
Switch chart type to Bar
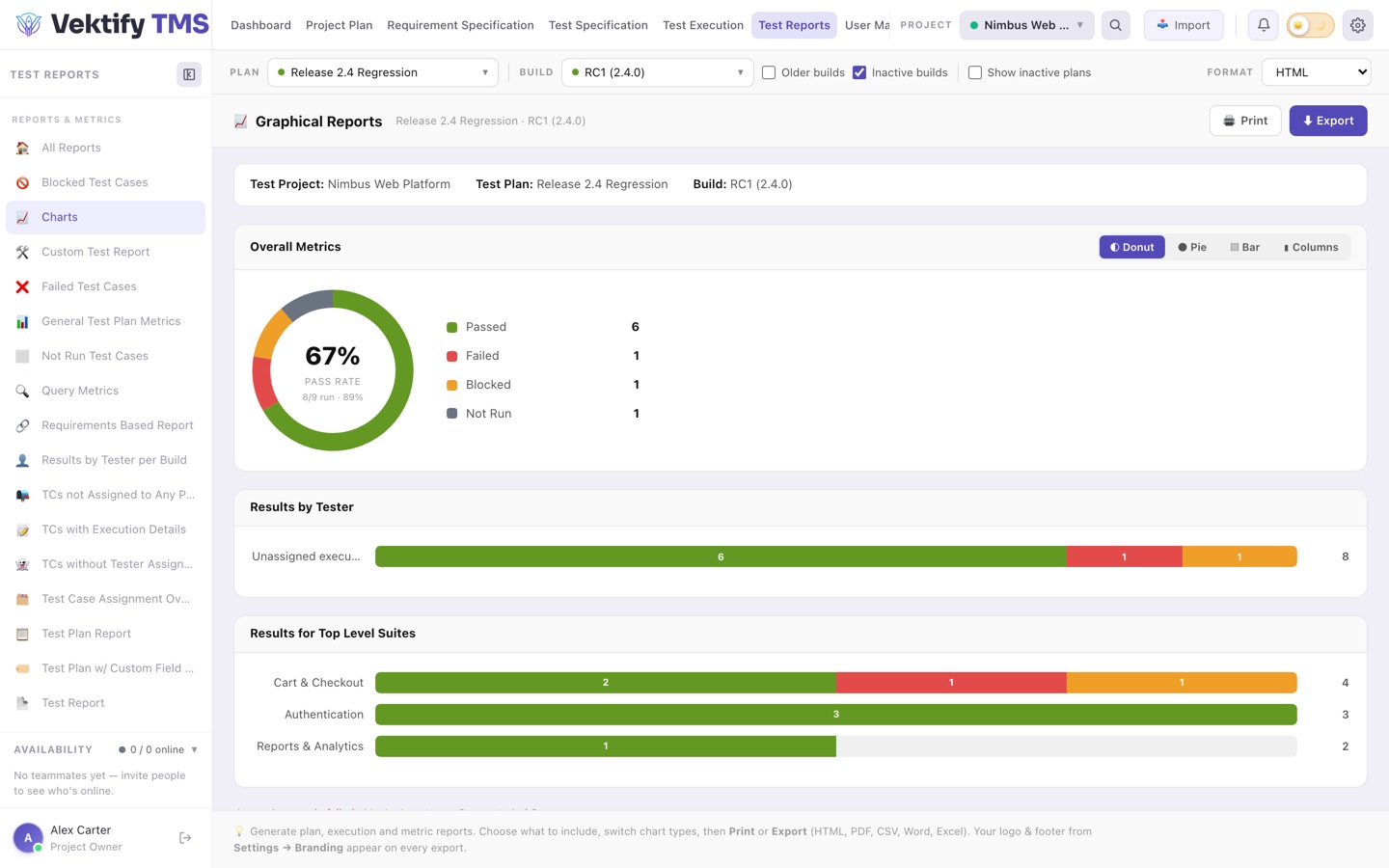tap(1245, 247)
